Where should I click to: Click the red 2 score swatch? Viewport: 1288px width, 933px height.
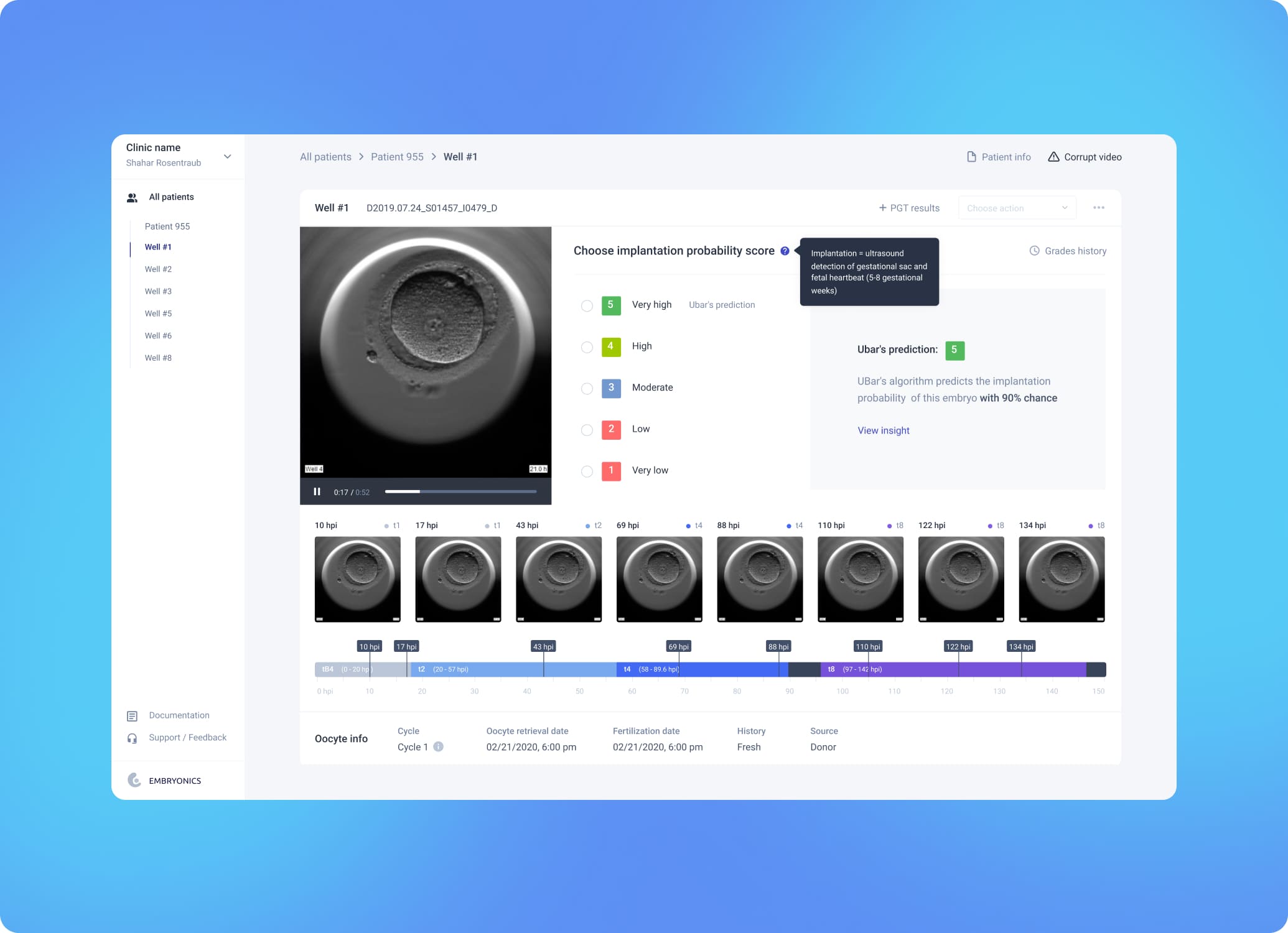611,430
